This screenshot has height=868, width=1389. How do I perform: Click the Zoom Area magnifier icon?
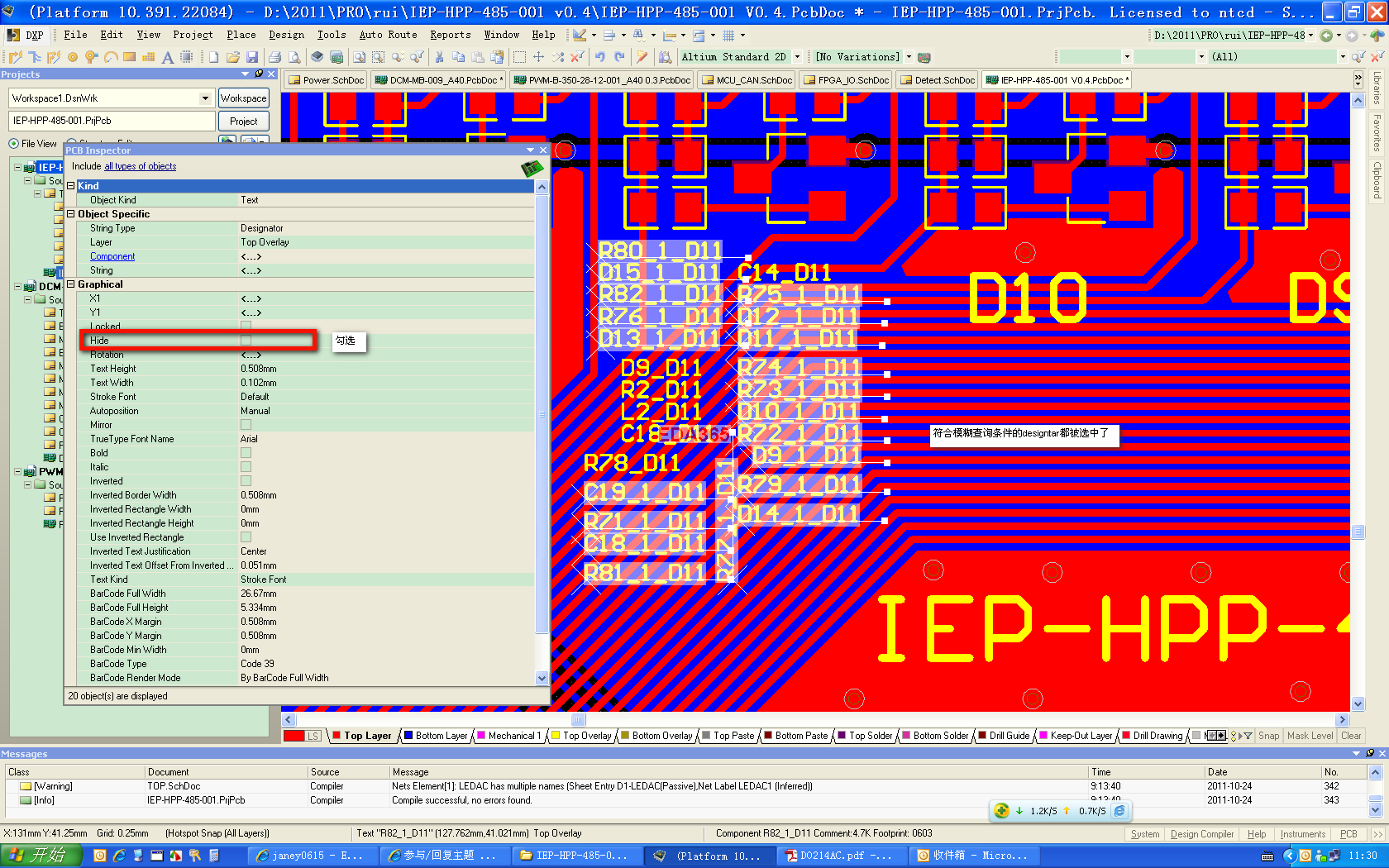coord(378,57)
